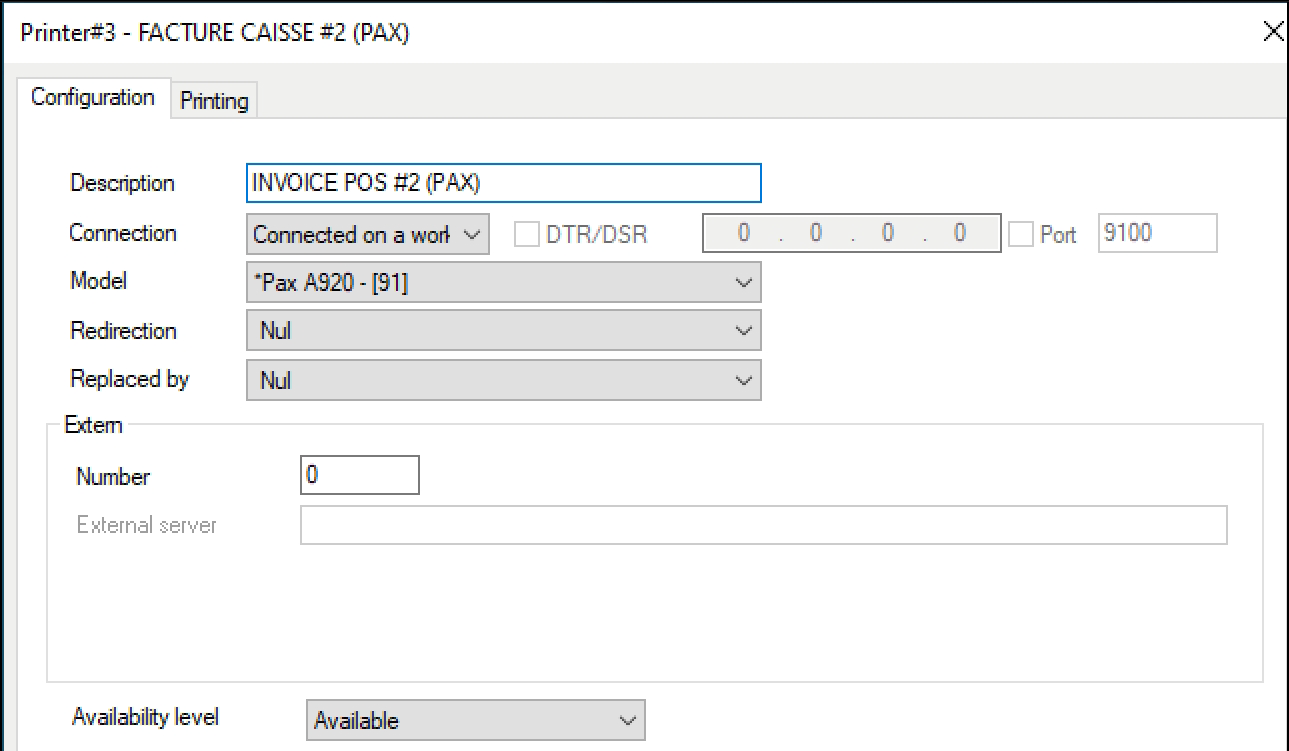
Task: Click the Extern Number input field
Action: coord(359,476)
